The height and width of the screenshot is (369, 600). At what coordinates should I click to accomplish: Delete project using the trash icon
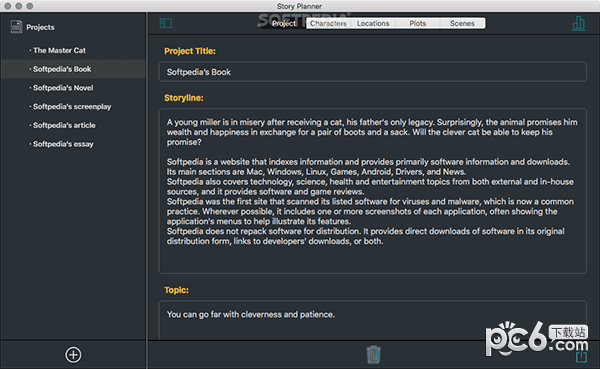tap(373, 354)
